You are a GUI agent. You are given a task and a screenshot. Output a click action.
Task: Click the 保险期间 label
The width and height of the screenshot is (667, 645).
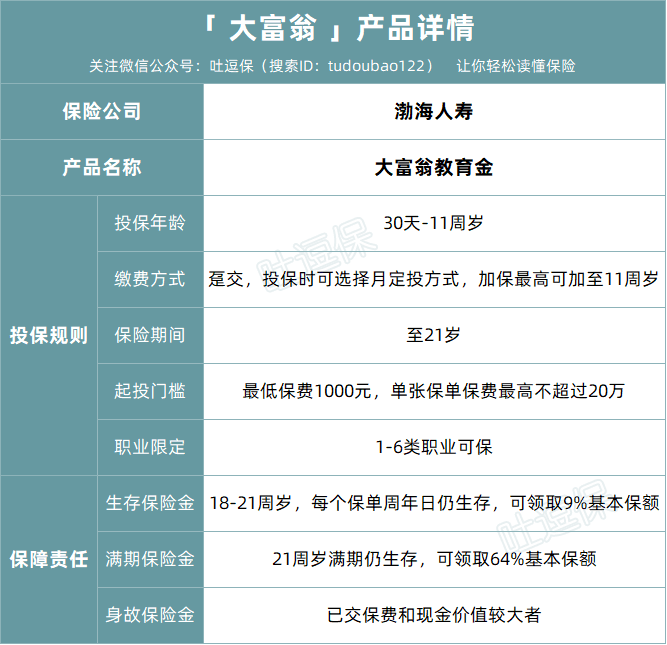(x=151, y=336)
